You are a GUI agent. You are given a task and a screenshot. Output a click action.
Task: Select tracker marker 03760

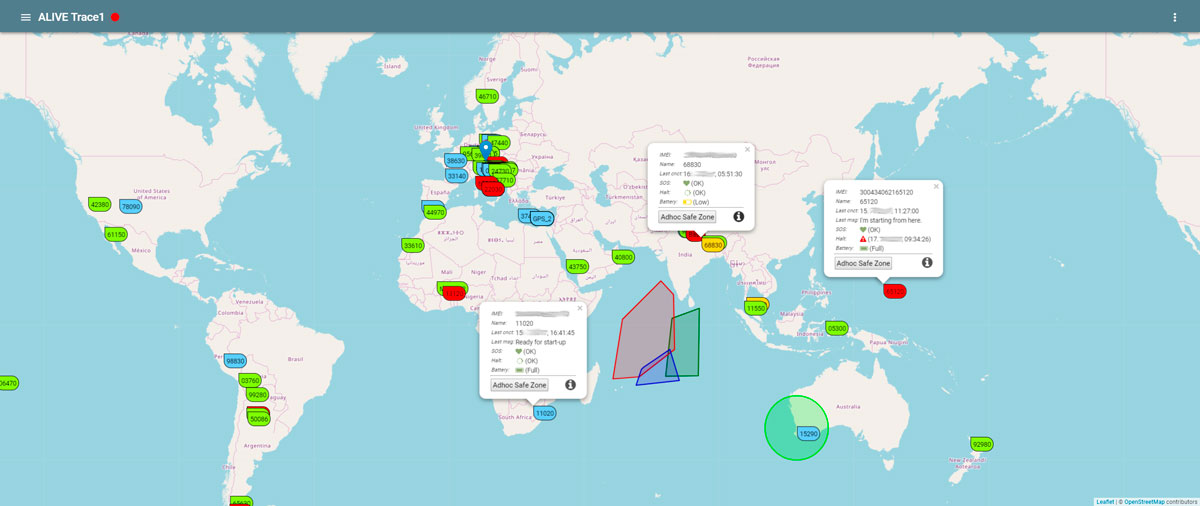[x=250, y=380]
